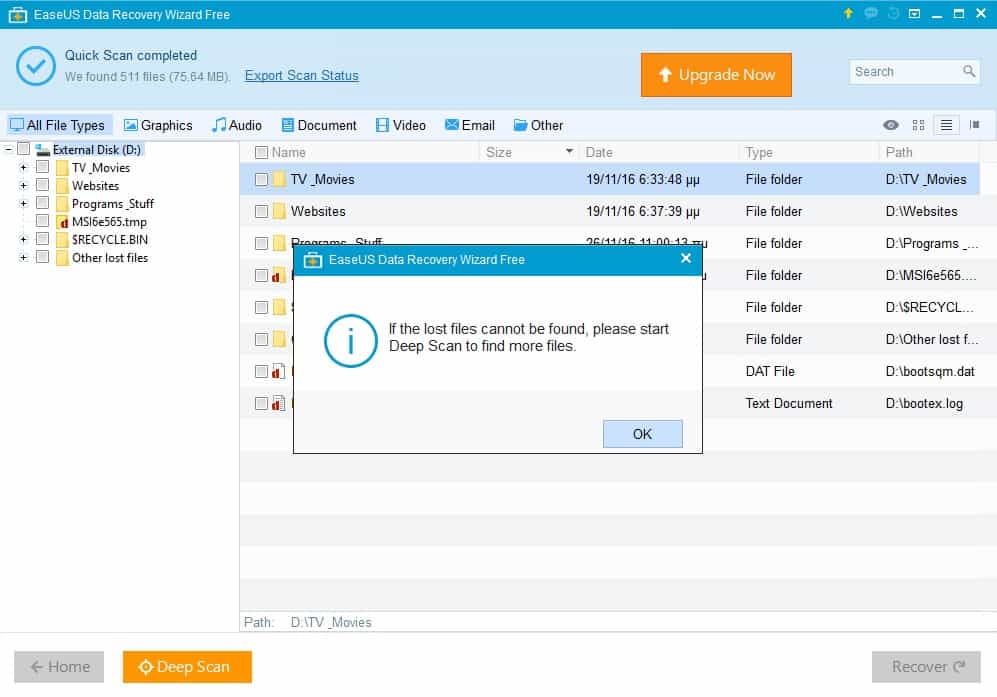This screenshot has height=697, width=997.
Task: Expand the Websites tree node
Action: pos(24,186)
